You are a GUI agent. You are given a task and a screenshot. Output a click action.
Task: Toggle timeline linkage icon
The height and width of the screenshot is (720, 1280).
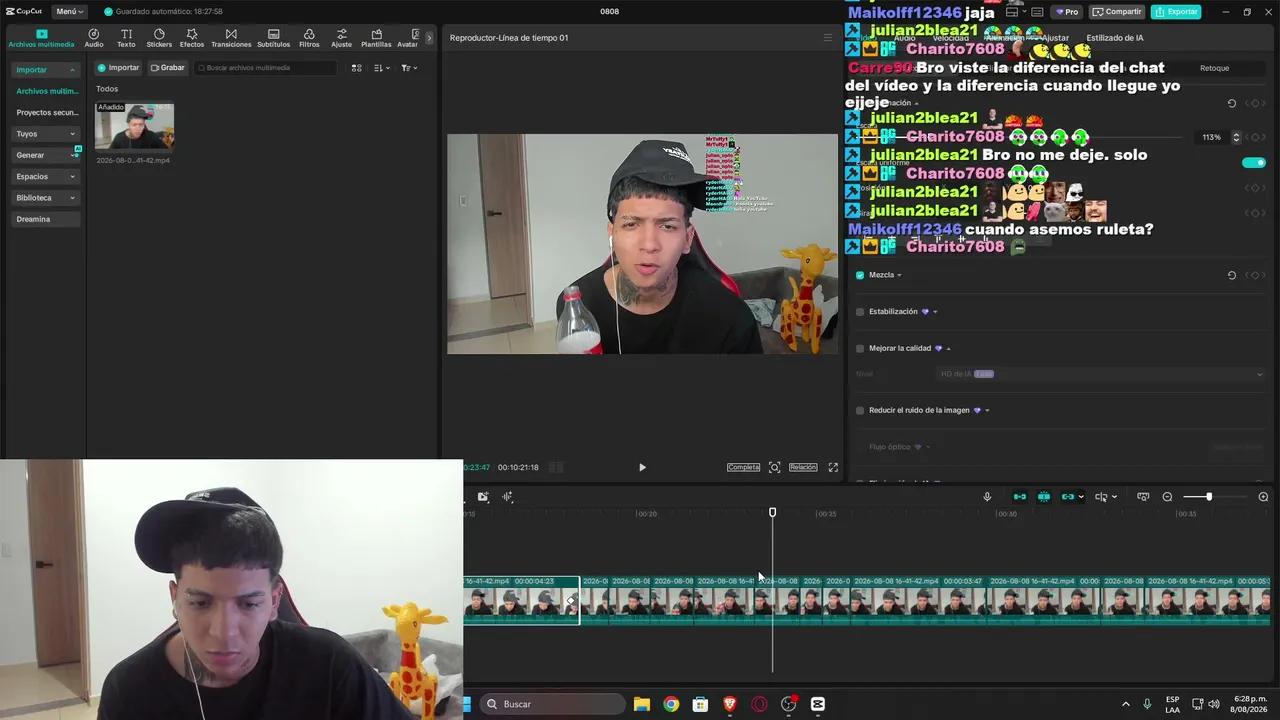tap(1068, 497)
